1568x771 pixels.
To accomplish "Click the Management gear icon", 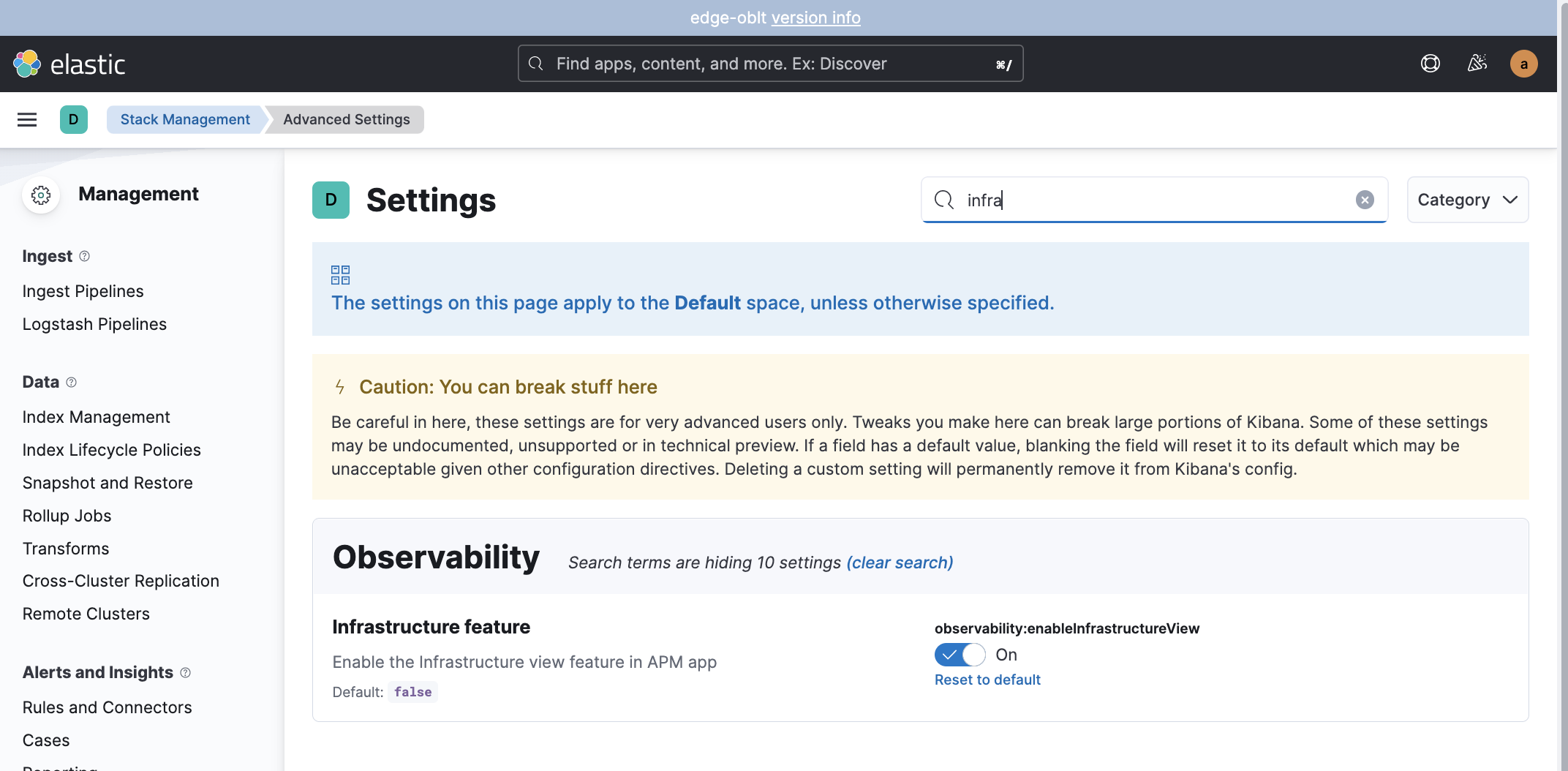I will click(x=41, y=195).
